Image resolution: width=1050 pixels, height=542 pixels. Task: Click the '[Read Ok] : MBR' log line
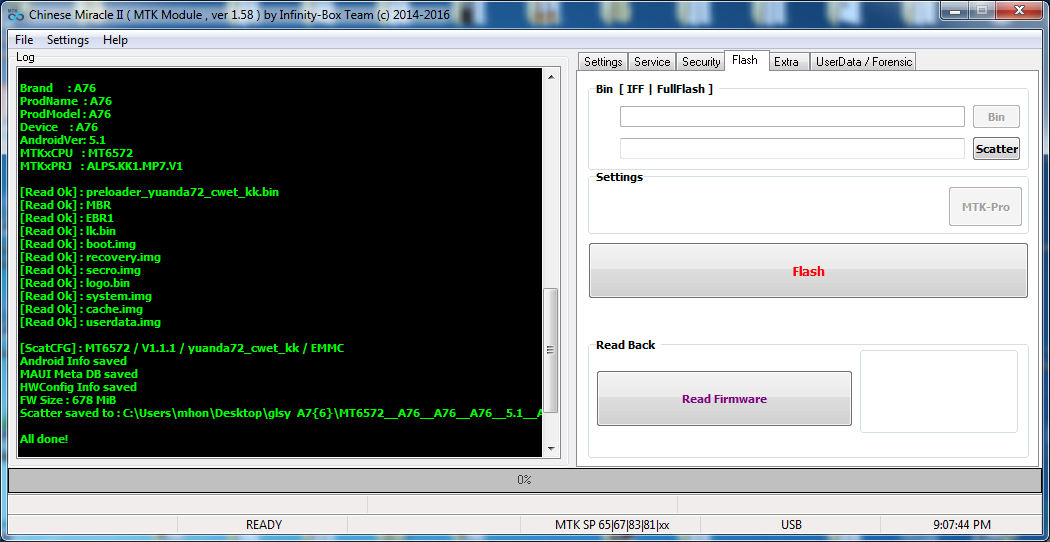tap(66, 205)
